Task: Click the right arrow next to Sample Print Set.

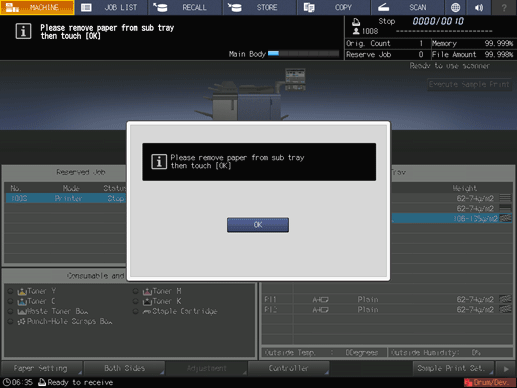Action: pyautogui.click(x=506, y=369)
